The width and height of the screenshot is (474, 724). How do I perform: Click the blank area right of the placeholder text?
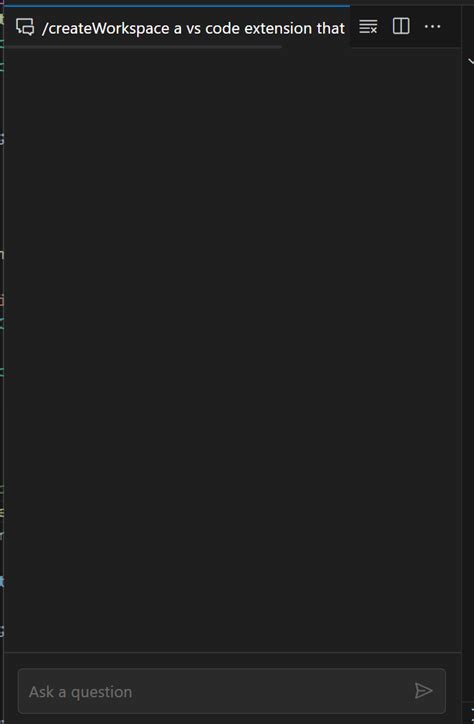(x=272, y=691)
